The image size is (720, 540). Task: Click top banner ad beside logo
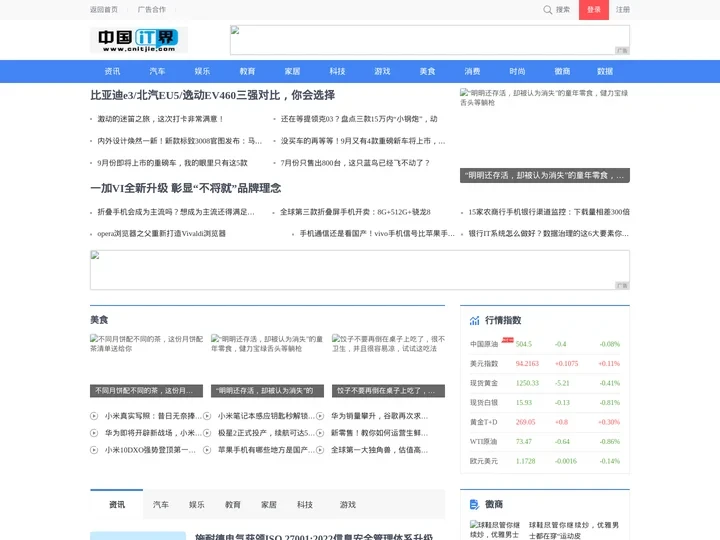[430, 40]
